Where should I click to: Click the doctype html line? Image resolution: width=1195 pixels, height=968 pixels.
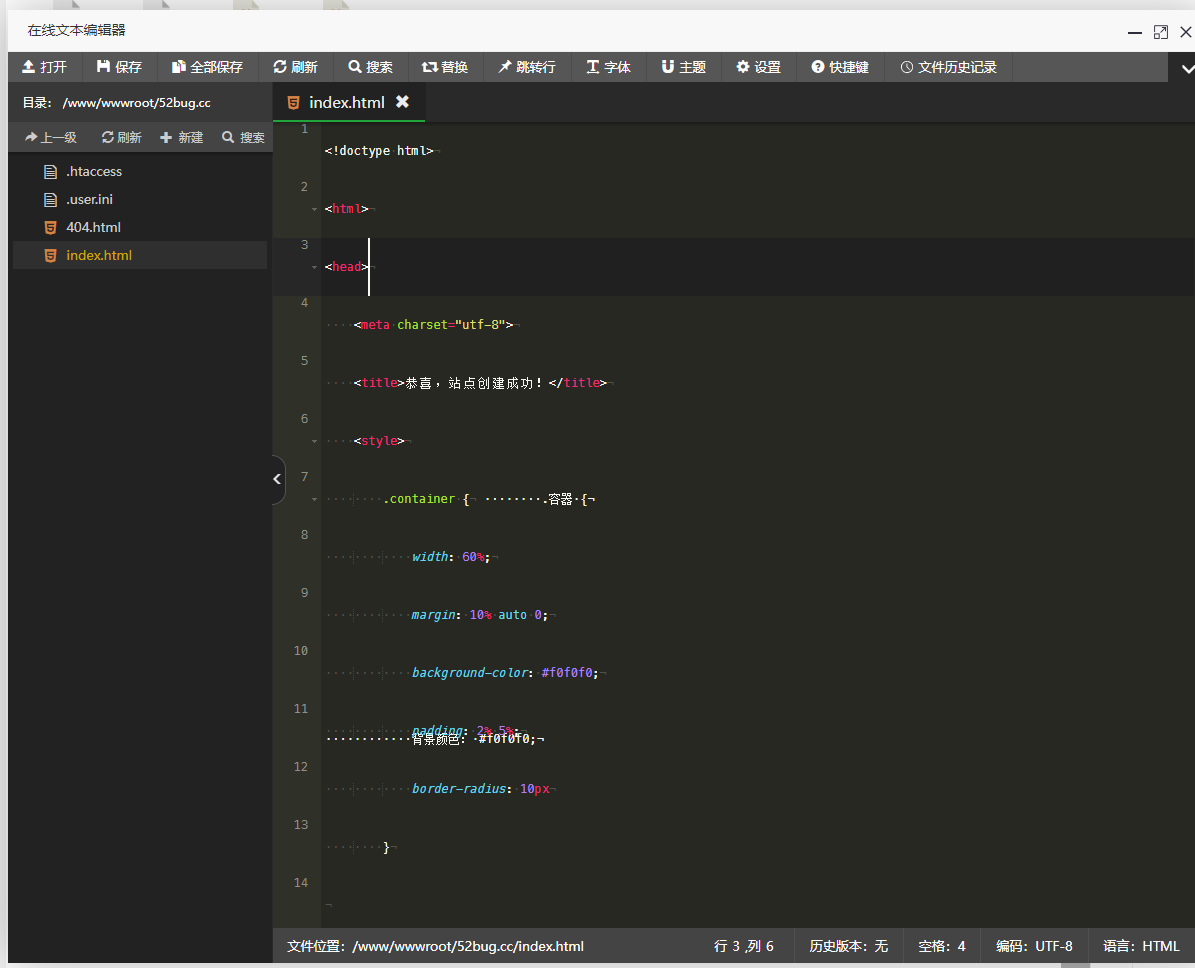379,151
